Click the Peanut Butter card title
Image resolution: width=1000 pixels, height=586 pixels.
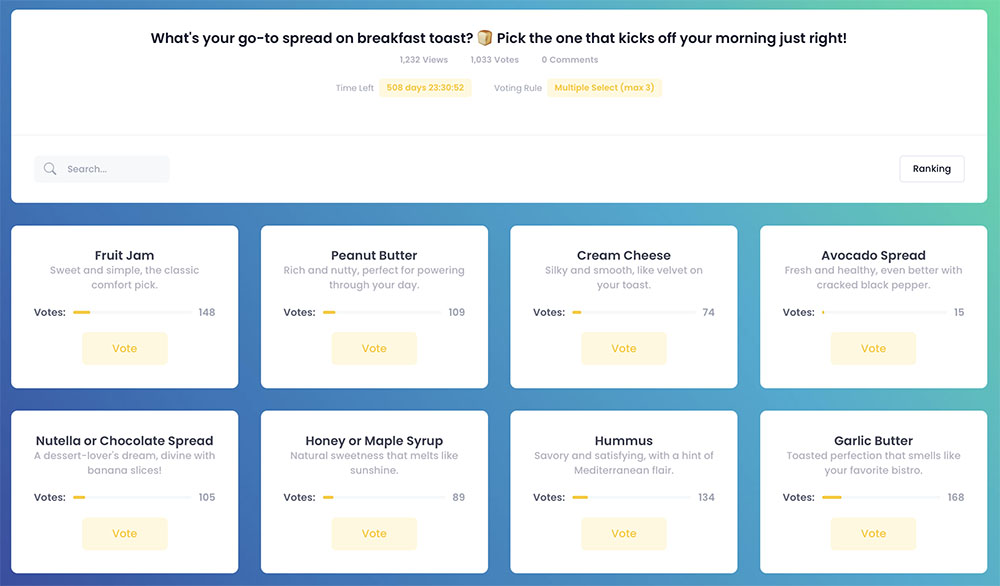[374, 255]
